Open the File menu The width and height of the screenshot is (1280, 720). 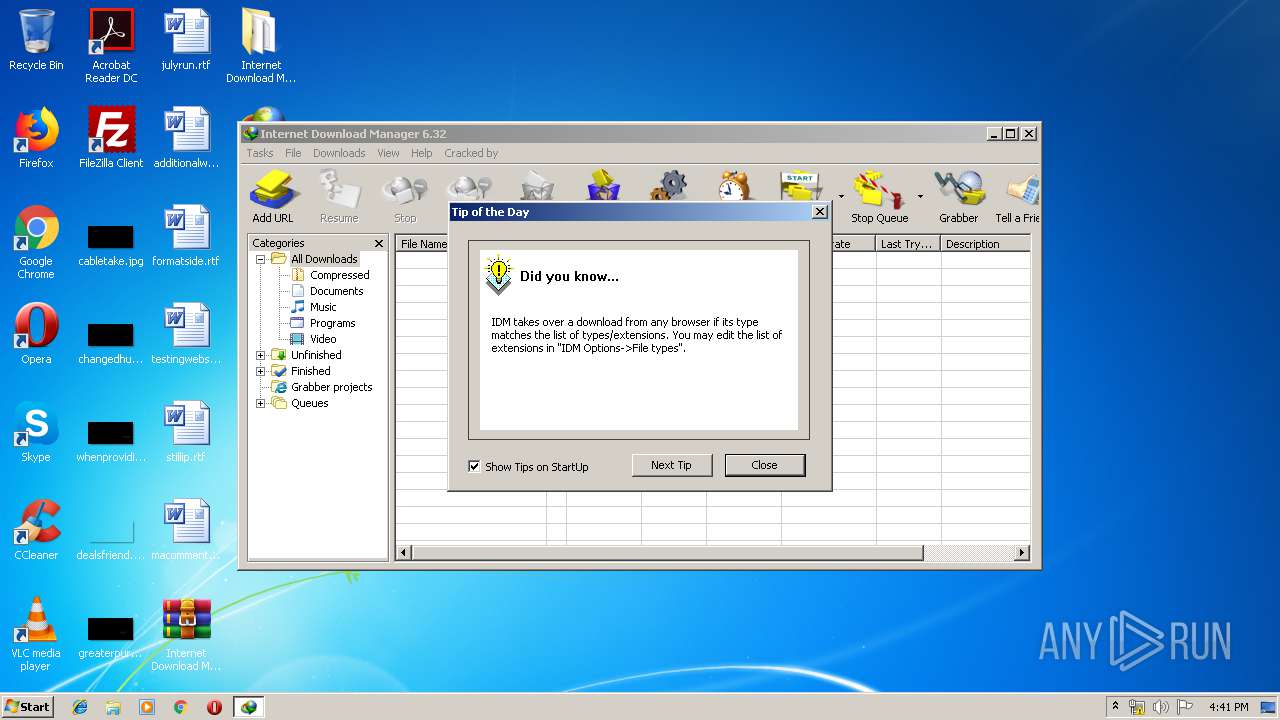coord(293,153)
